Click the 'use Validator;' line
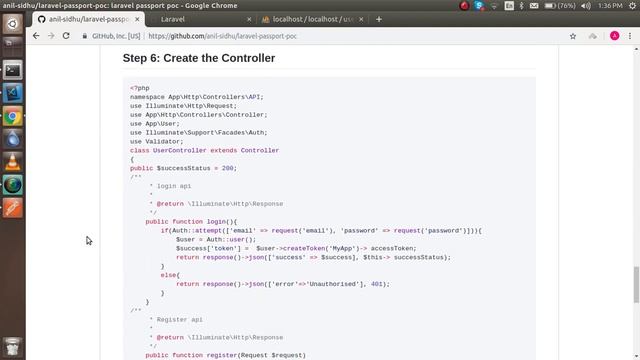The width and height of the screenshot is (640, 360). (x=157, y=142)
